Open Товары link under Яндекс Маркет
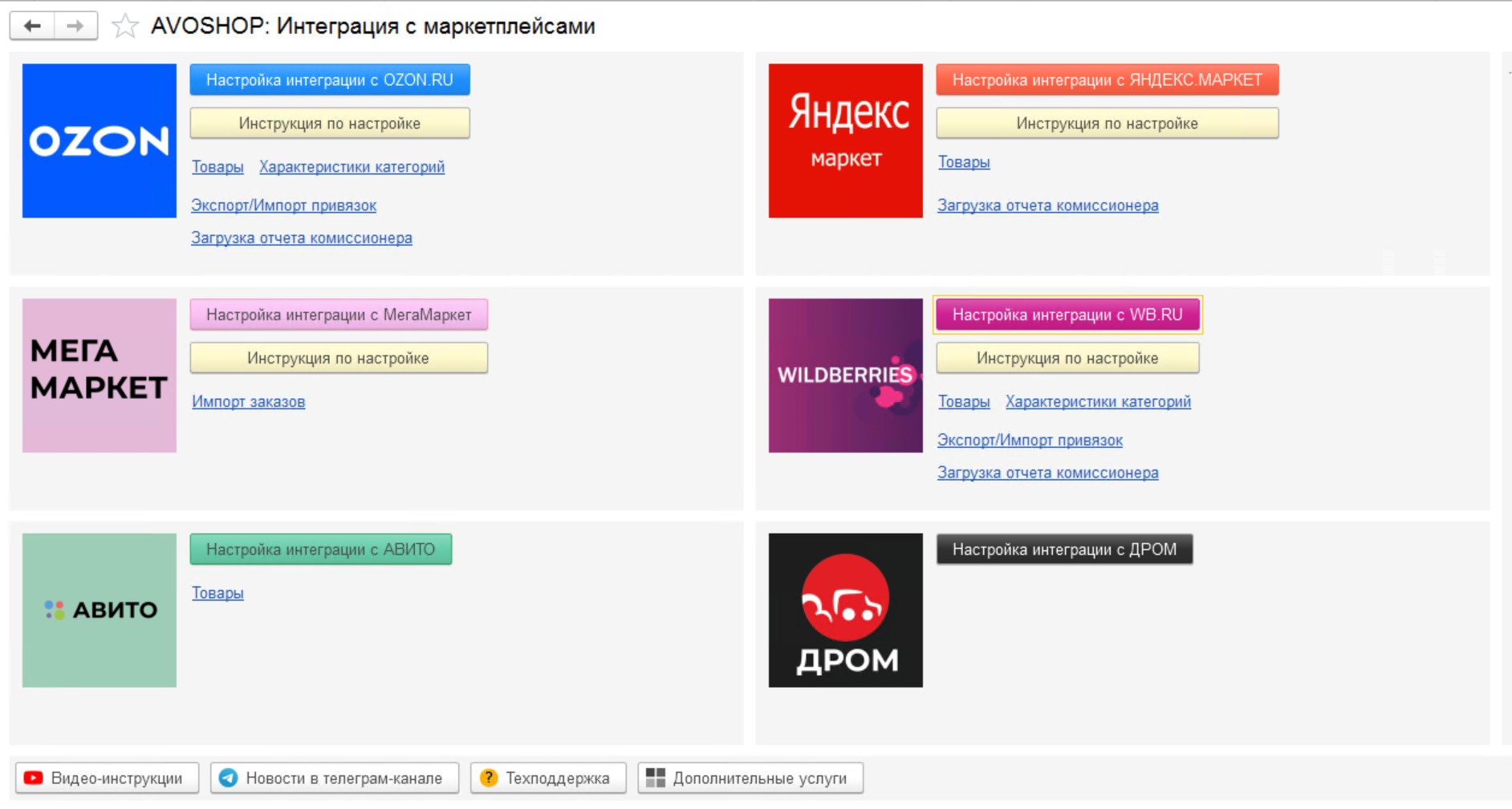Screen dimensions: 1512x809 pyautogui.click(x=964, y=162)
